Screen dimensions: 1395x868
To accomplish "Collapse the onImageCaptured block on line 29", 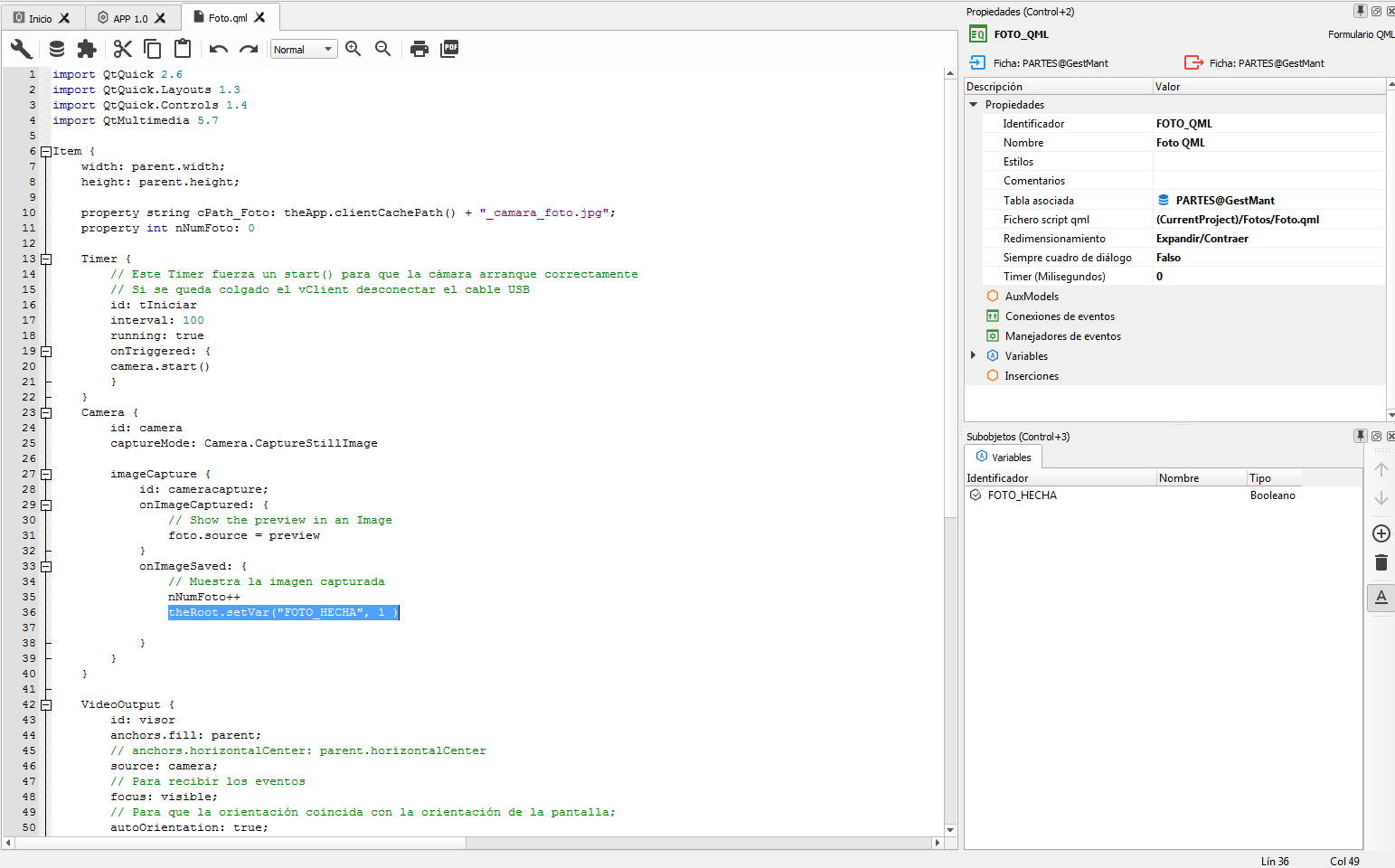I will 46,505.
